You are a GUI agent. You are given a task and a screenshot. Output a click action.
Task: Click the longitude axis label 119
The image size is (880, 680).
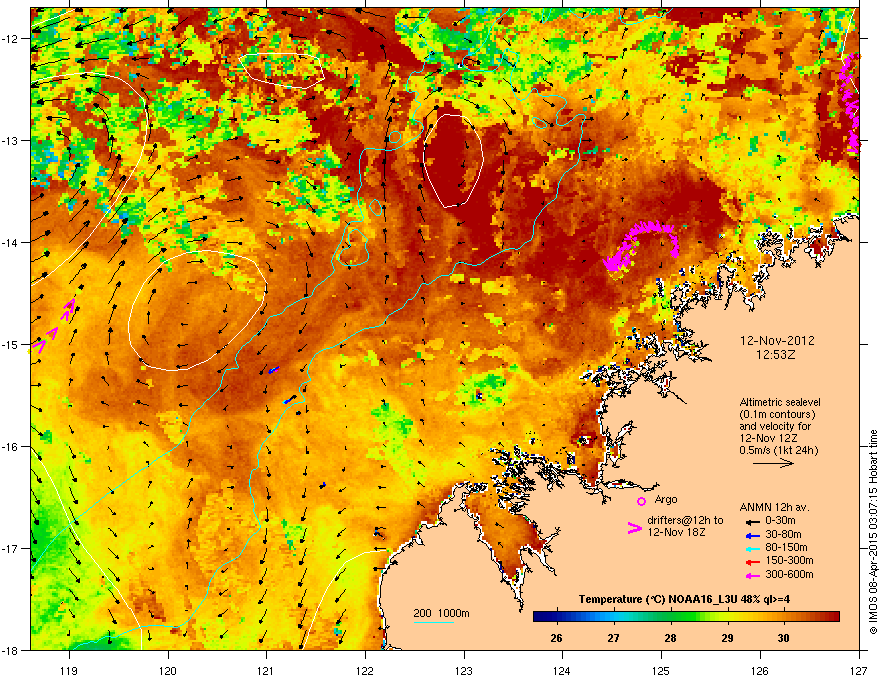point(69,670)
